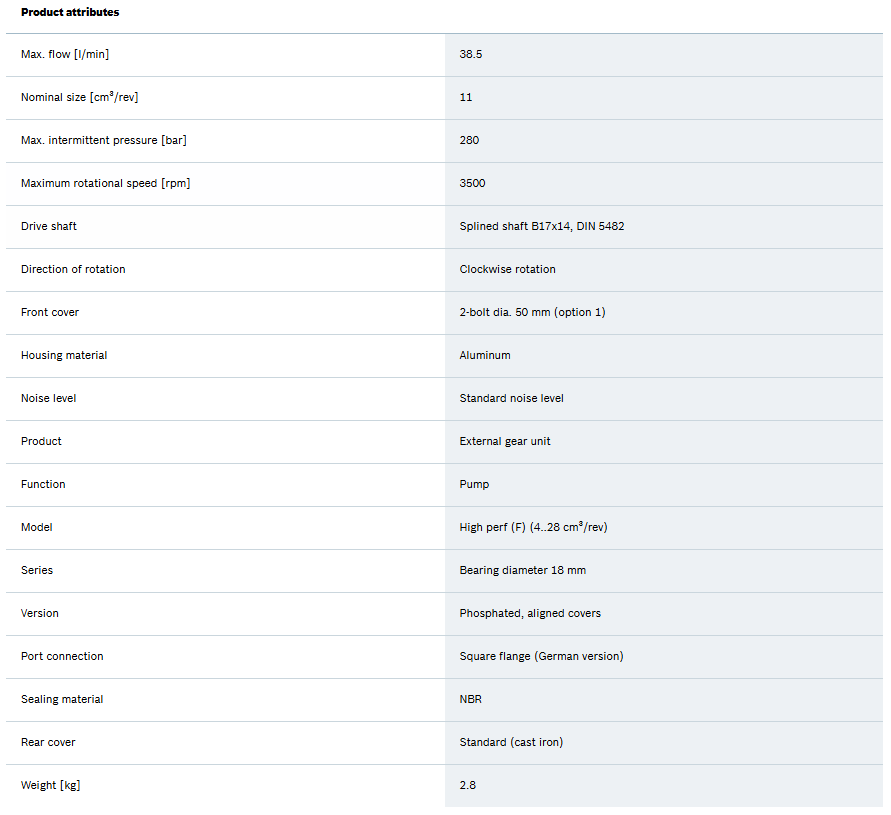The height and width of the screenshot is (815, 891).
Task: Click the NBR sealing material value
Action: [x=470, y=699]
